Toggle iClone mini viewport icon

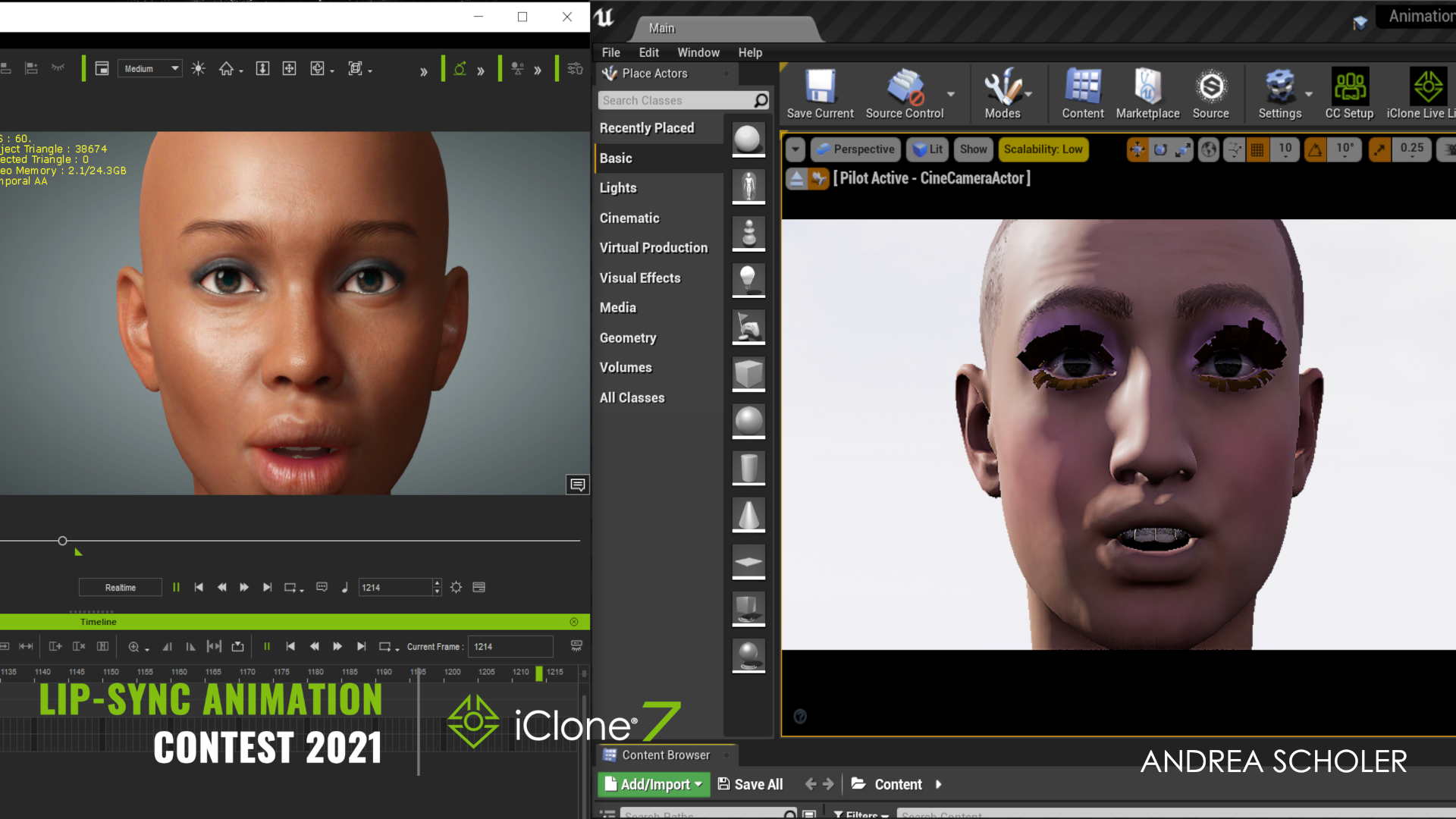point(102,69)
